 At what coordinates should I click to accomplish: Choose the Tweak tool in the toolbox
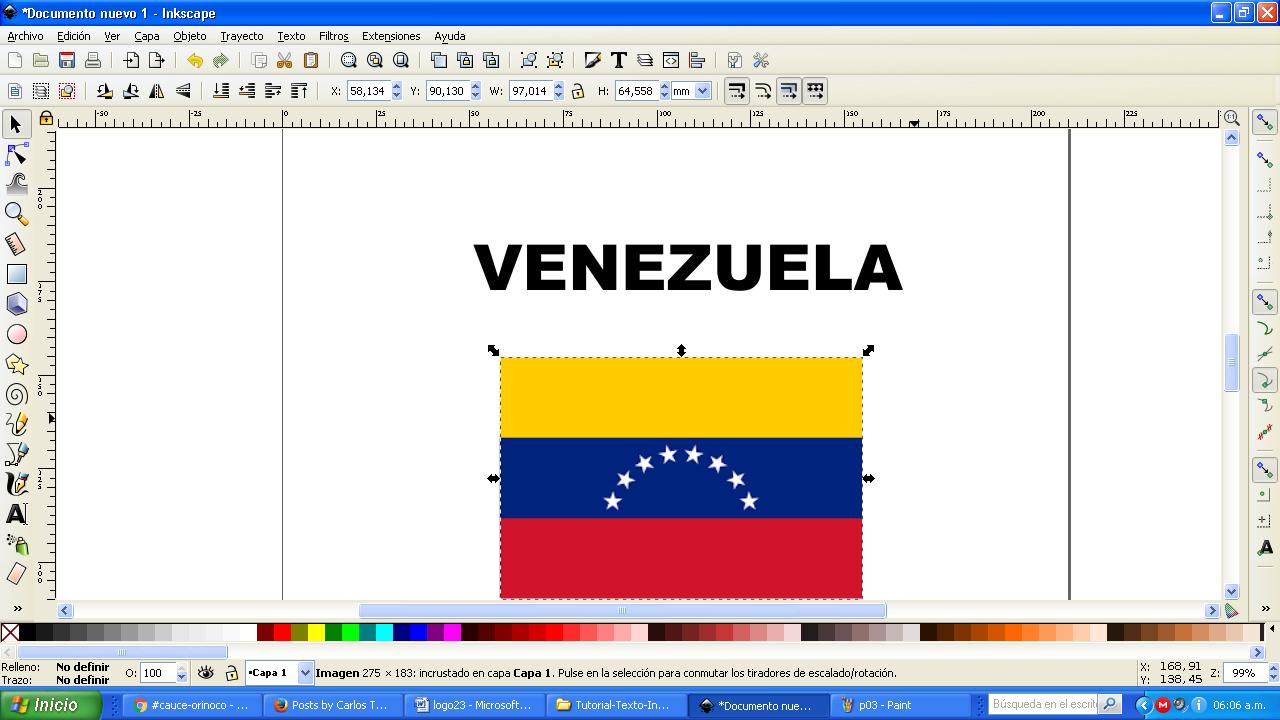(x=17, y=184)
